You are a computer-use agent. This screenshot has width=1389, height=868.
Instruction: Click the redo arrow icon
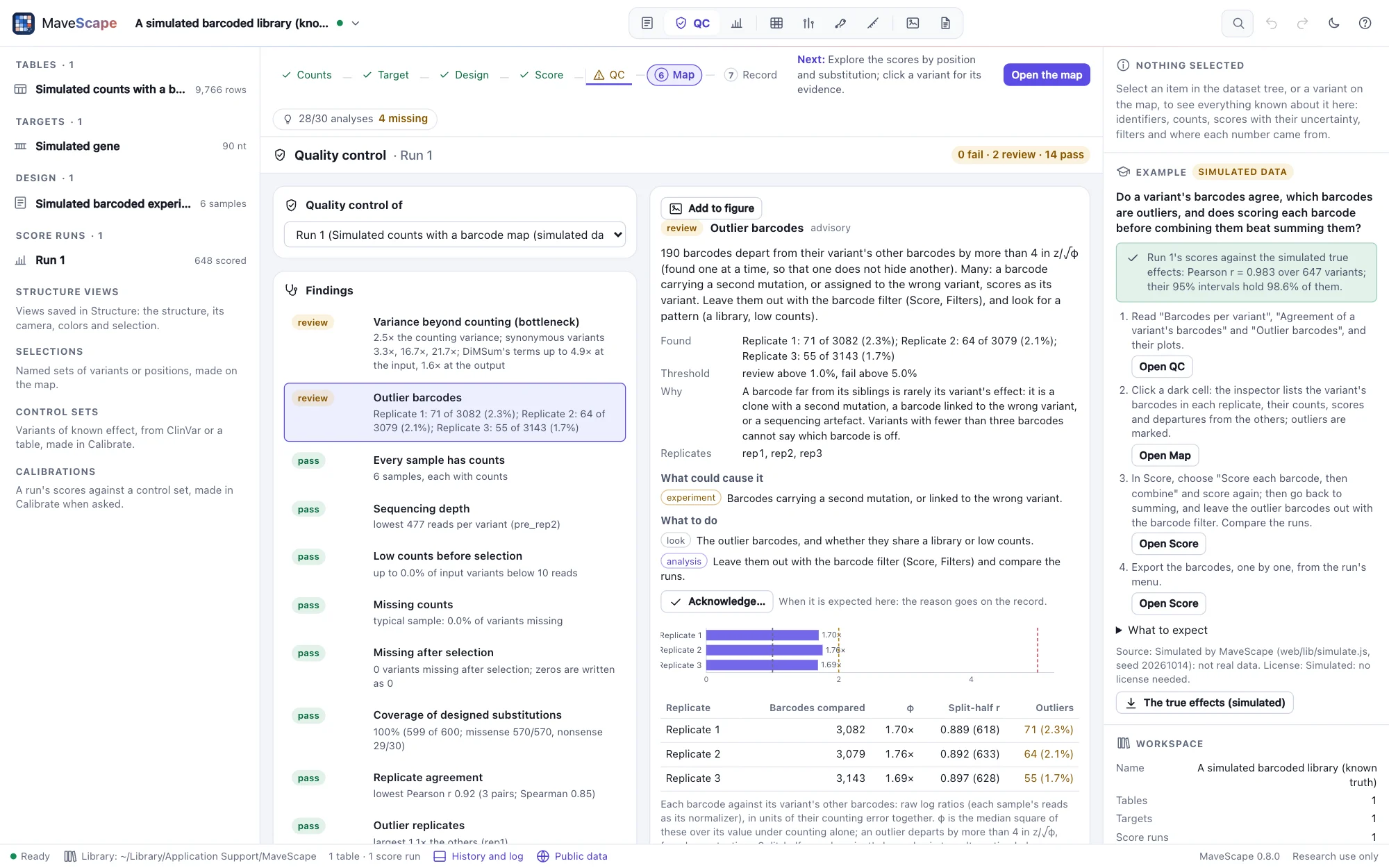tap(1302, 23)
